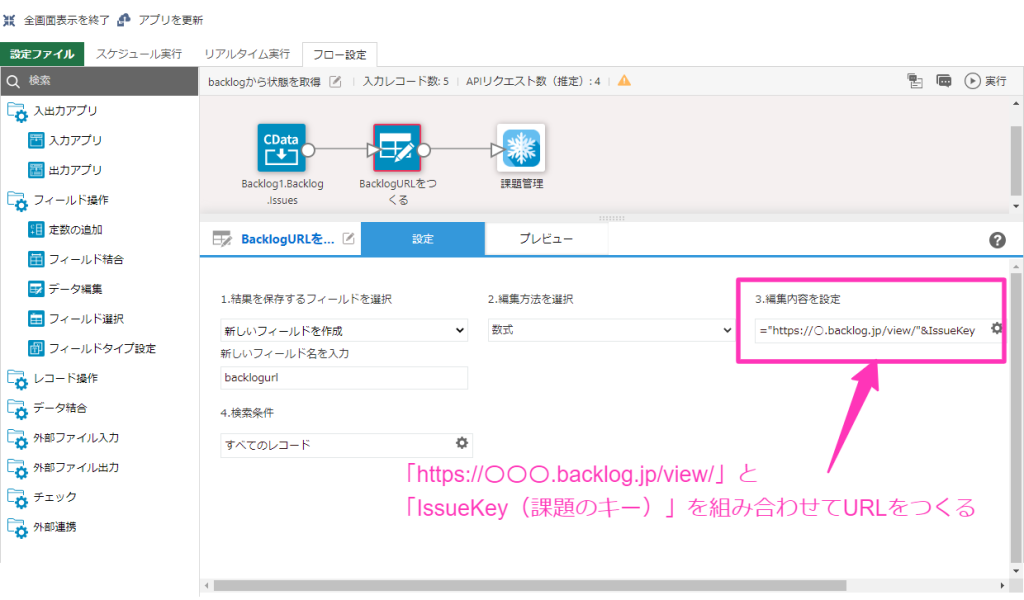Click the 全画面表示を終了 label
1024x600 pixels.
click(67, 20)
